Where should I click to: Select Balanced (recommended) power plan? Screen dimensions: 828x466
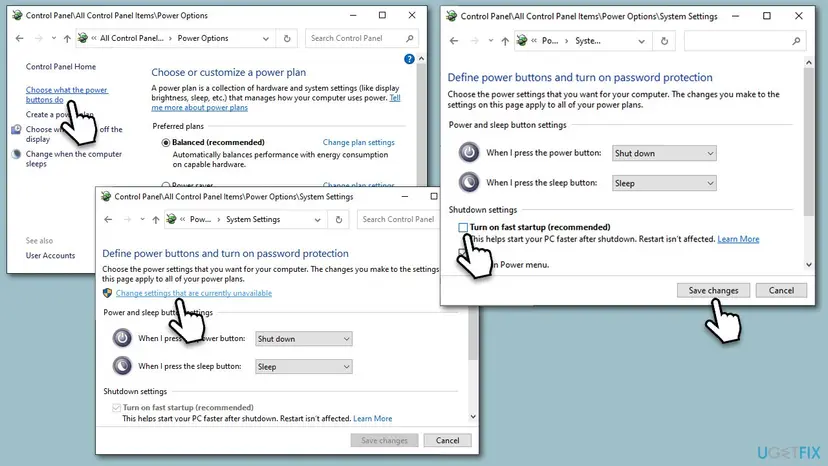point(166,142)
